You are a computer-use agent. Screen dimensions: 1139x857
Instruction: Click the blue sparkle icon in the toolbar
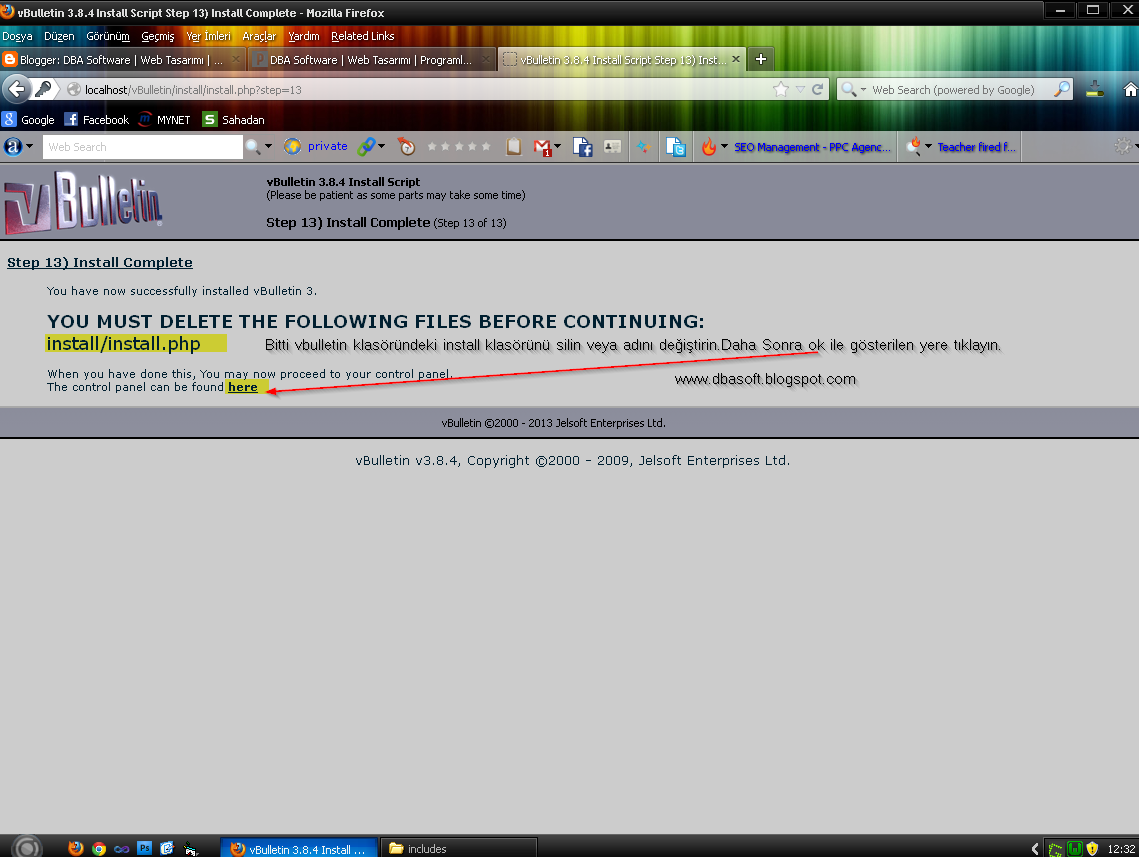tap(644, 147)
